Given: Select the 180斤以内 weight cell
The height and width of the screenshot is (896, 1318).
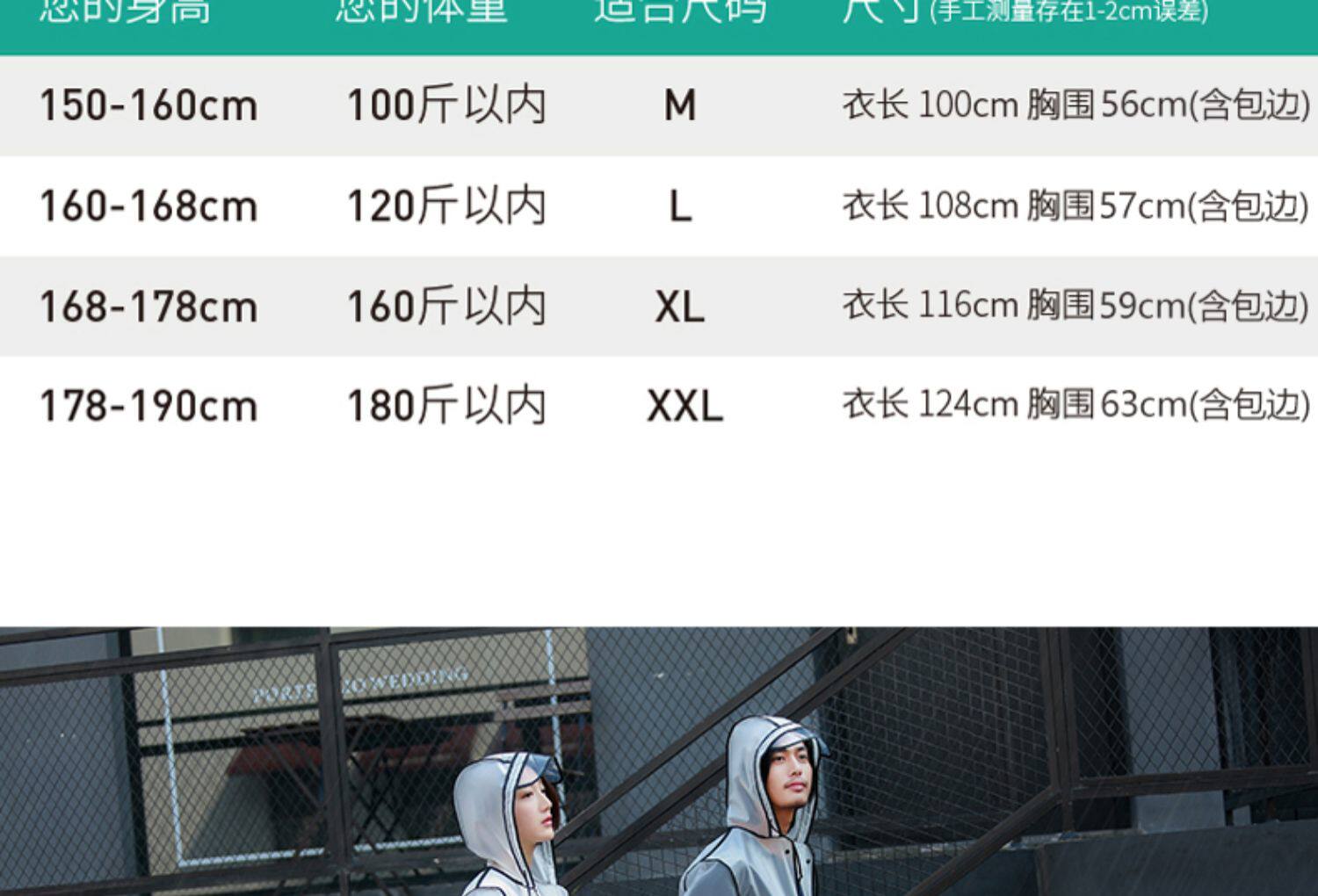Looking at the screenshot, I should (446, 406).
